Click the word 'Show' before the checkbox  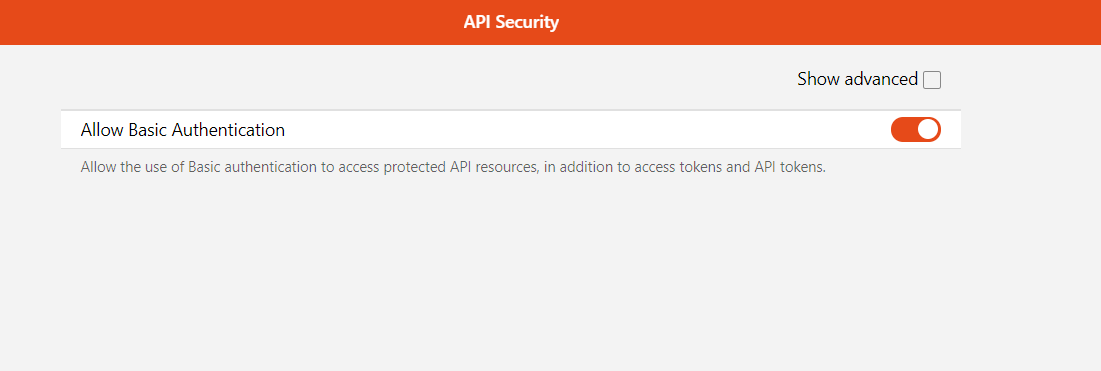click(818, 79)
